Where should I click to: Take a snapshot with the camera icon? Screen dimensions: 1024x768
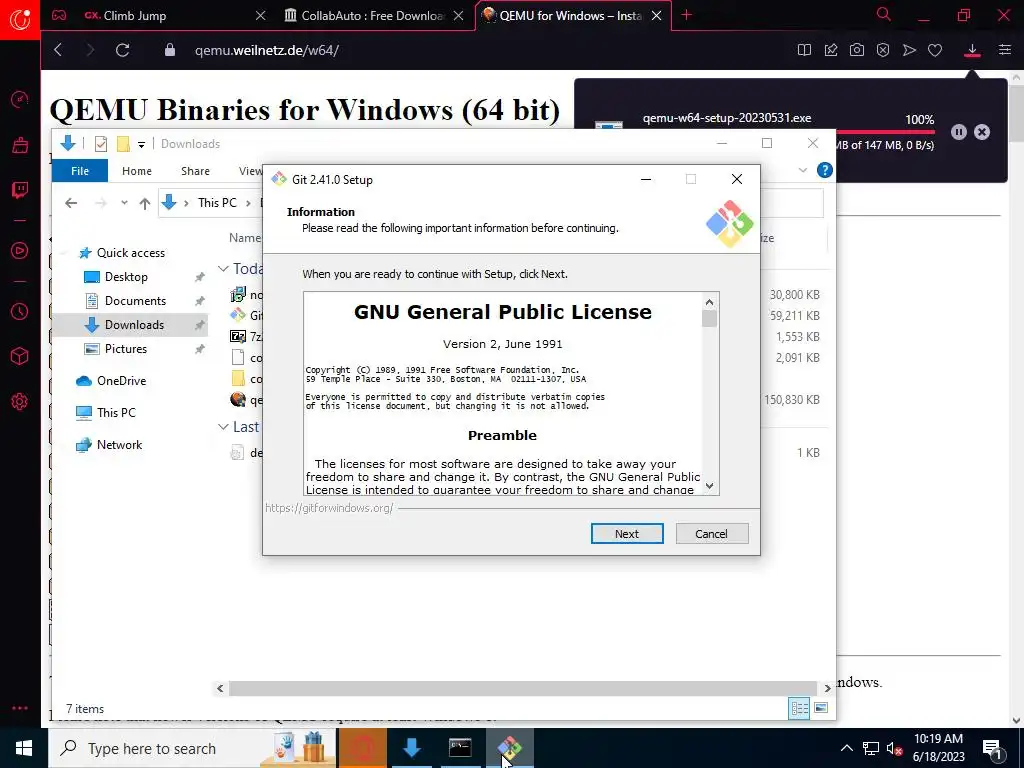(x=857, y=50)
